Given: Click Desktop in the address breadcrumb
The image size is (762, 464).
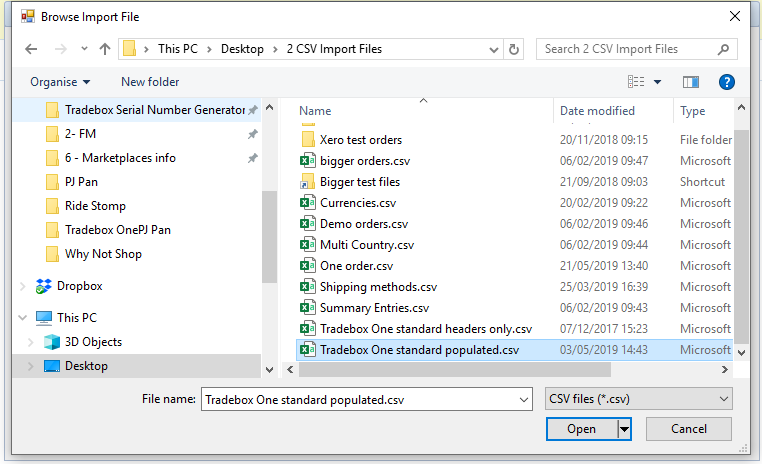Looking at the screenshot, I should pos(242,49).
